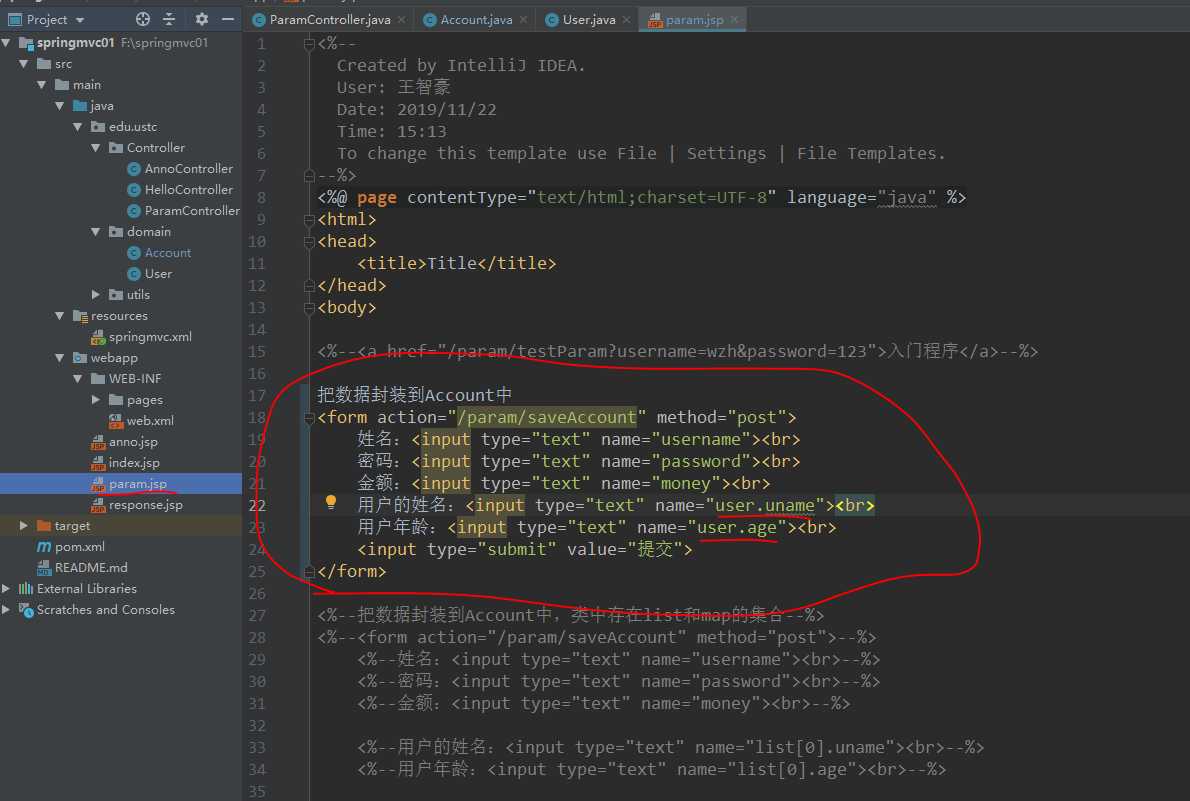Screen dimensions: 1190x801
Task: Close the User.java tab
Action: (x=626, y=20)
